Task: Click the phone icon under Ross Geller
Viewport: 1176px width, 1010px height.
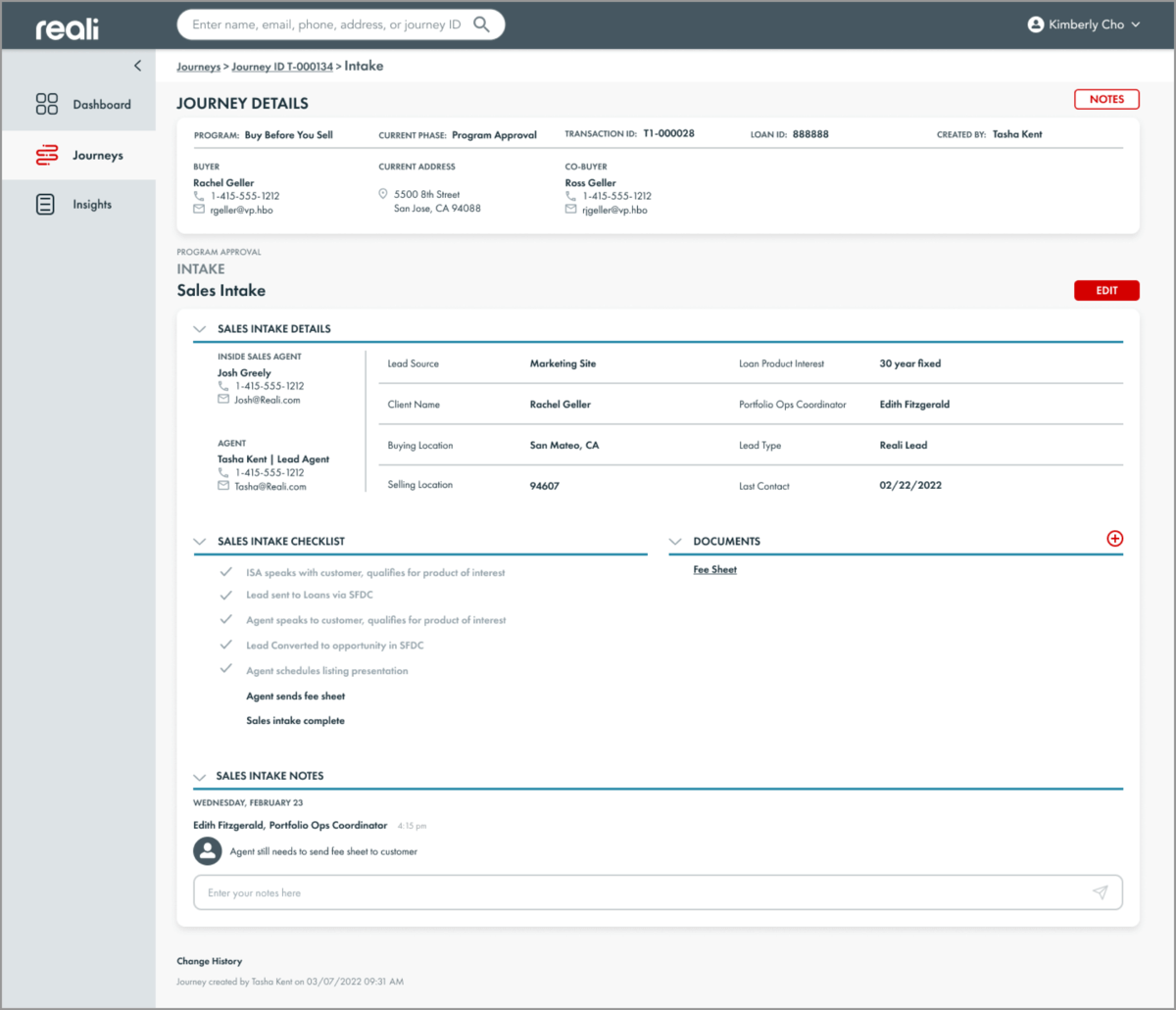Action: click(x=571, y=196)
